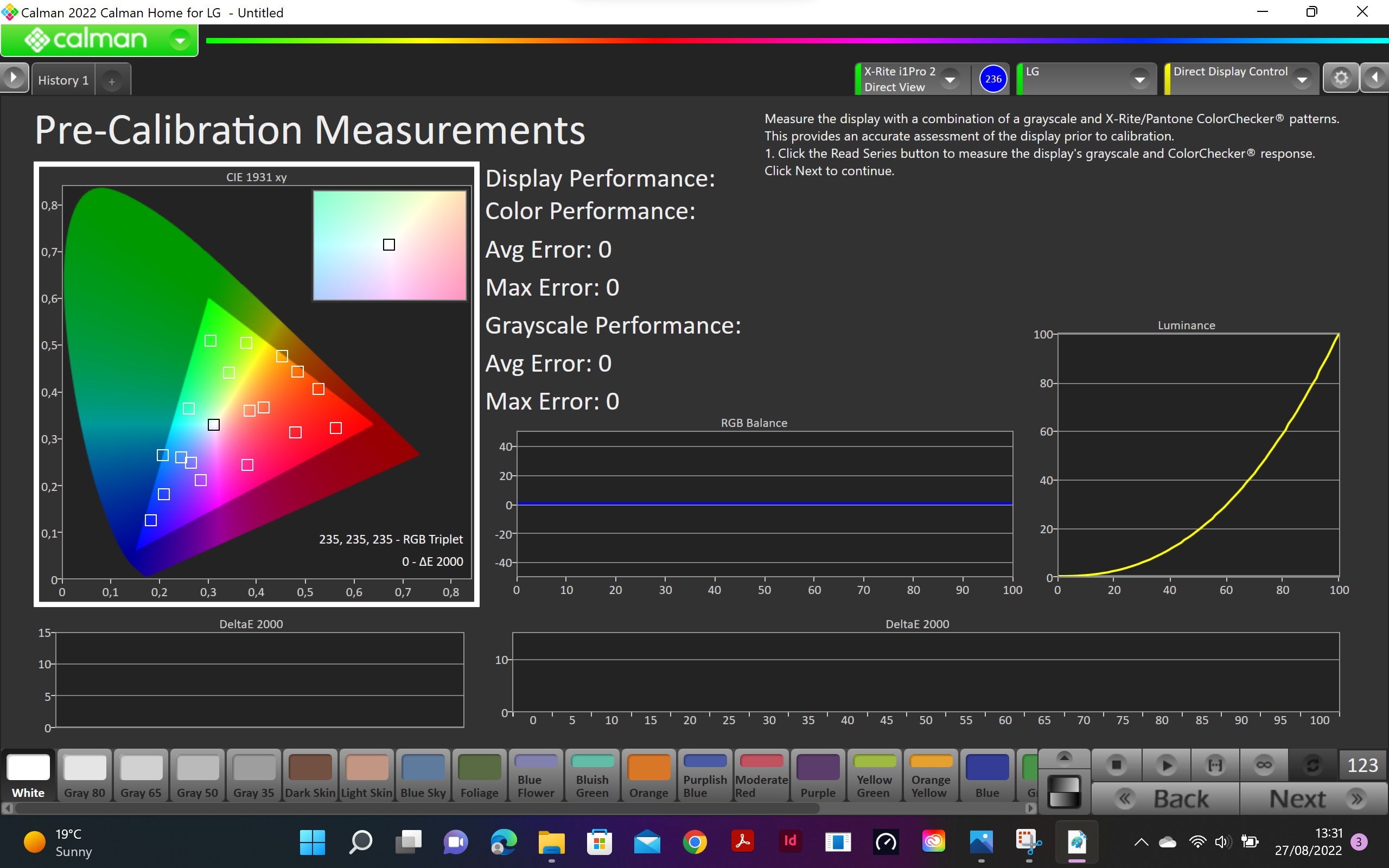
Task: Open the LG source dropdown
Action: click(1139, 79)
